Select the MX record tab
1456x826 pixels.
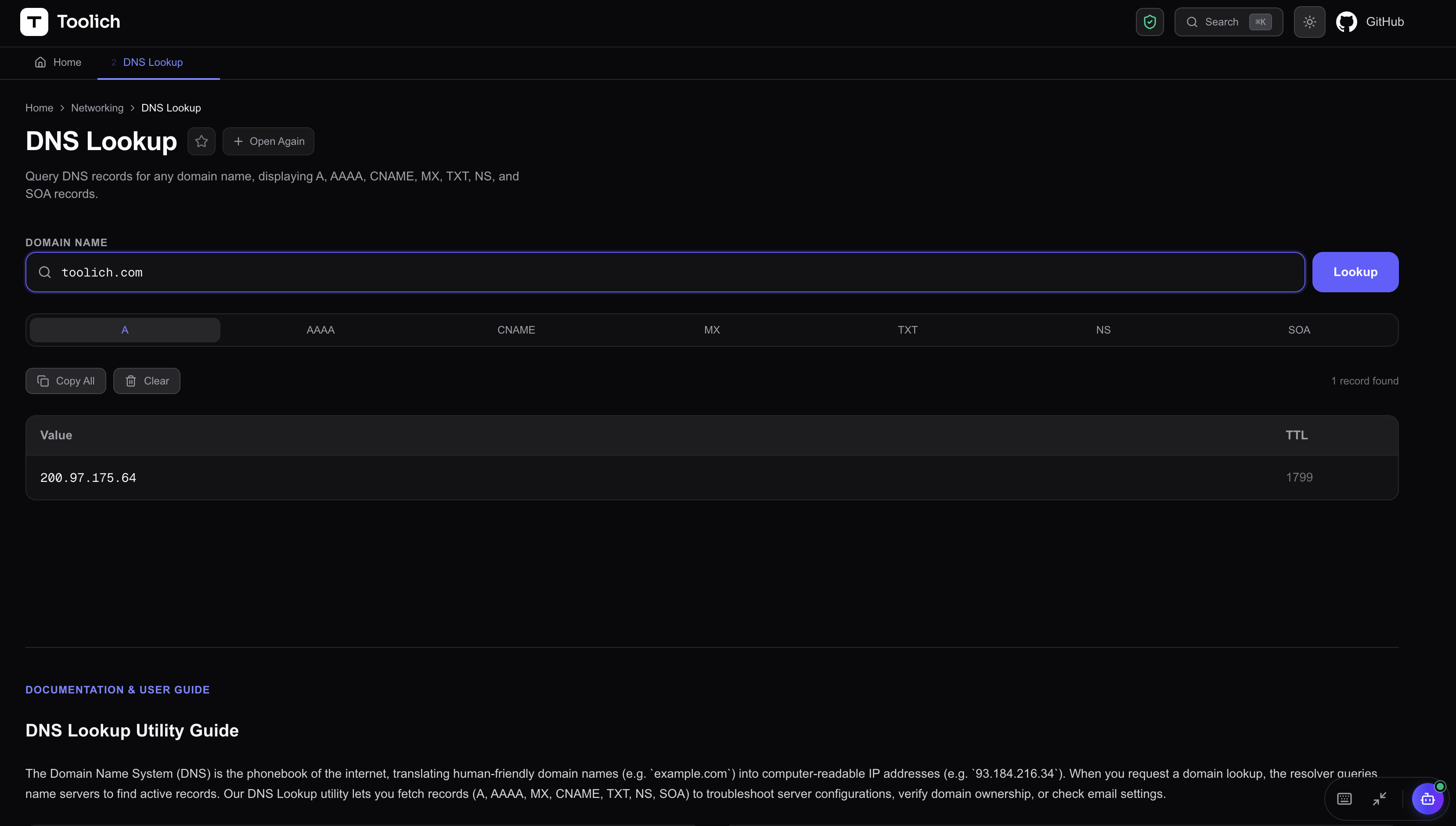click(712, 330)
